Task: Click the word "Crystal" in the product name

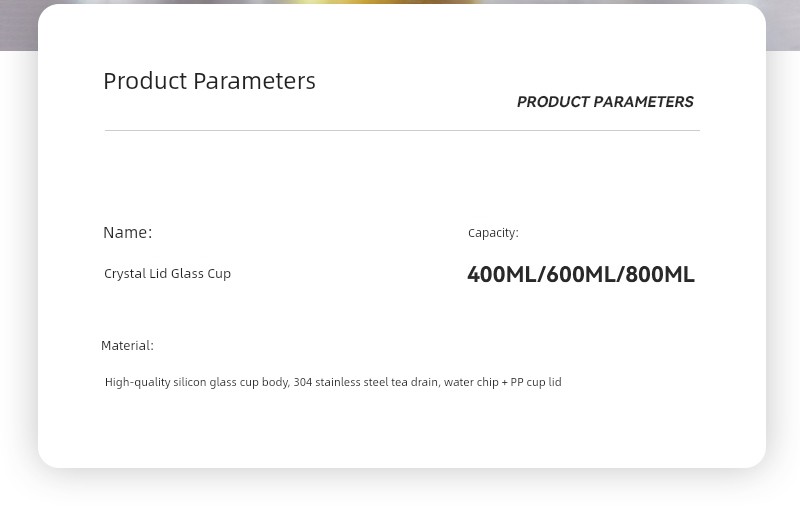Action: point(125,274)
